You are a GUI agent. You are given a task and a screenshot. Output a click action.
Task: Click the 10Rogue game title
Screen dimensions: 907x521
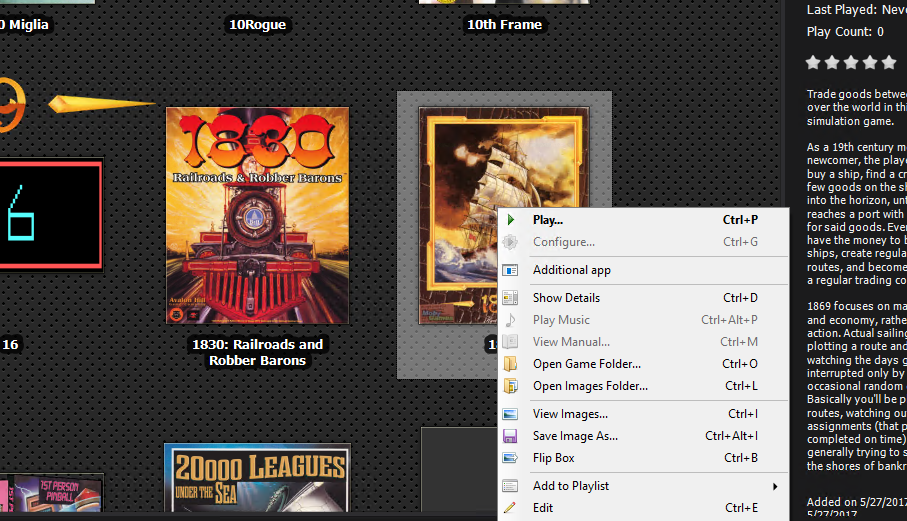257,24
